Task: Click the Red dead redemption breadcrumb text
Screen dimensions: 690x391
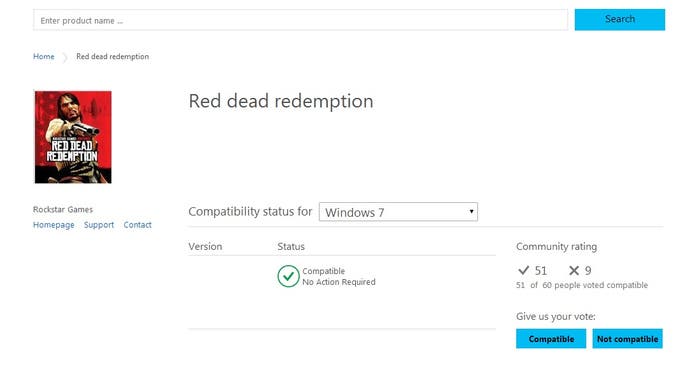Action: click(113, 56)
